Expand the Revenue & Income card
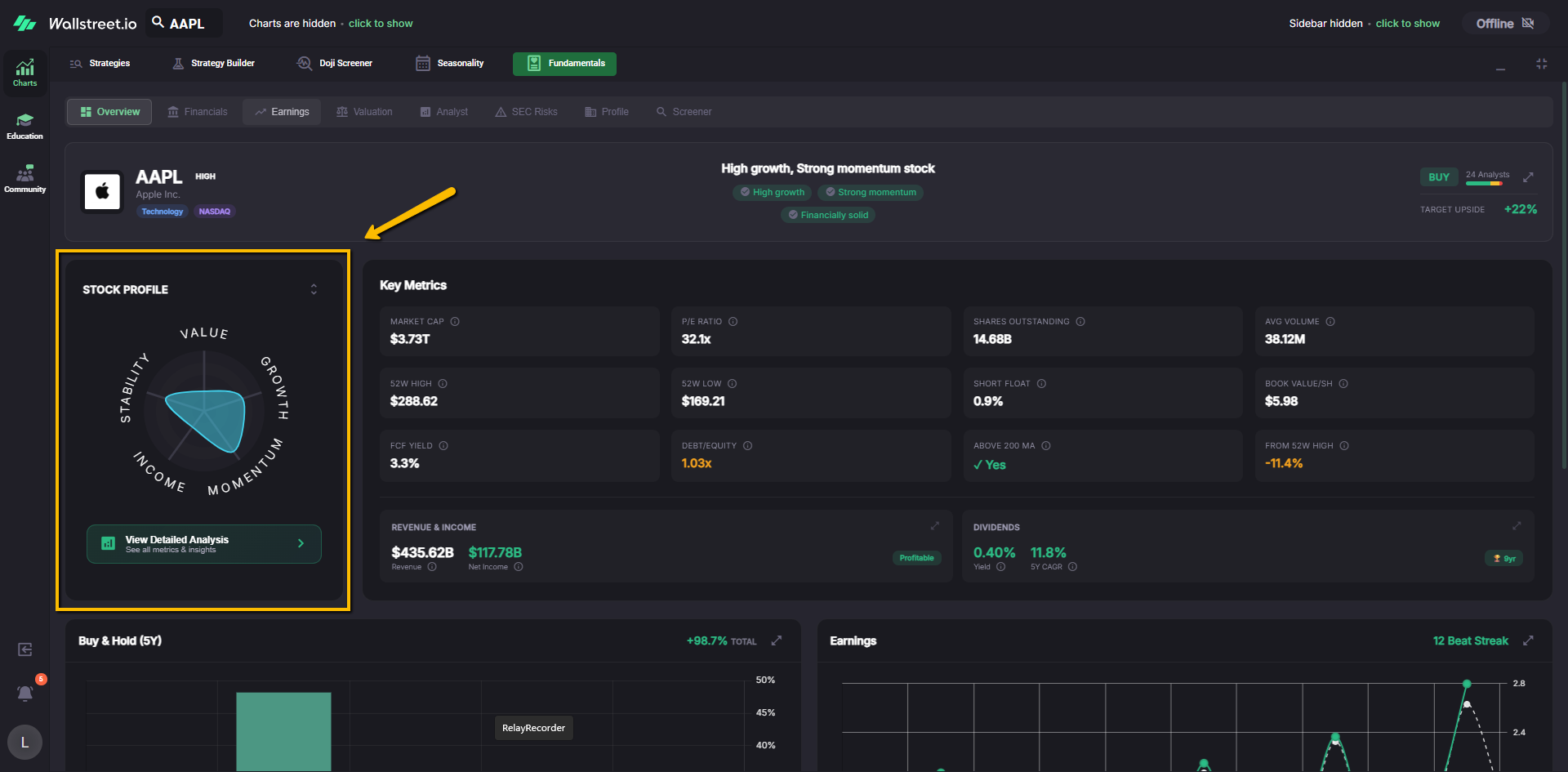 [935, 526]
